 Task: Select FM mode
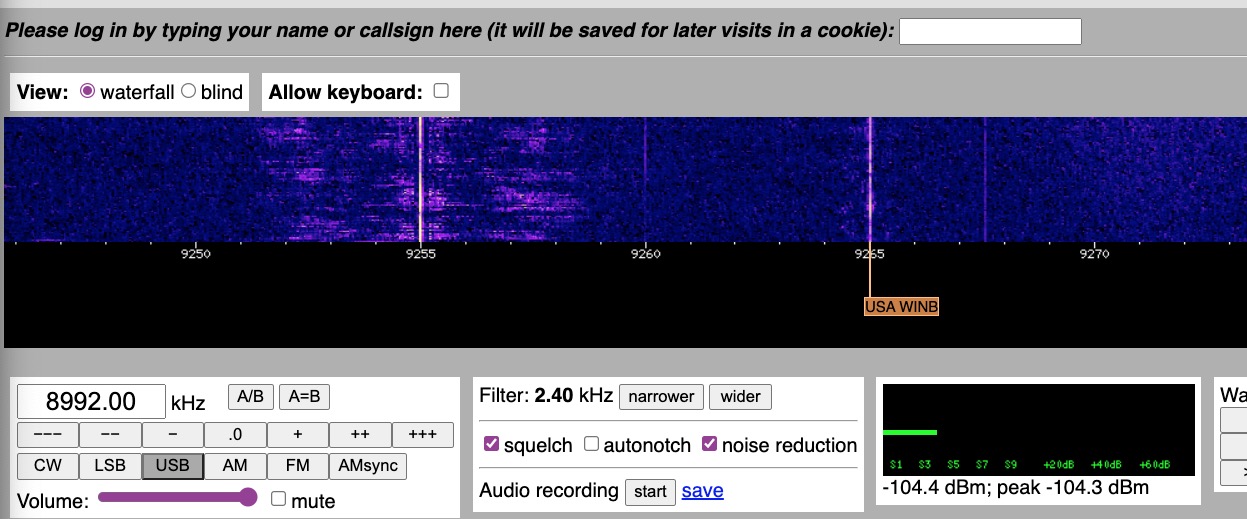tap(297, 466)
